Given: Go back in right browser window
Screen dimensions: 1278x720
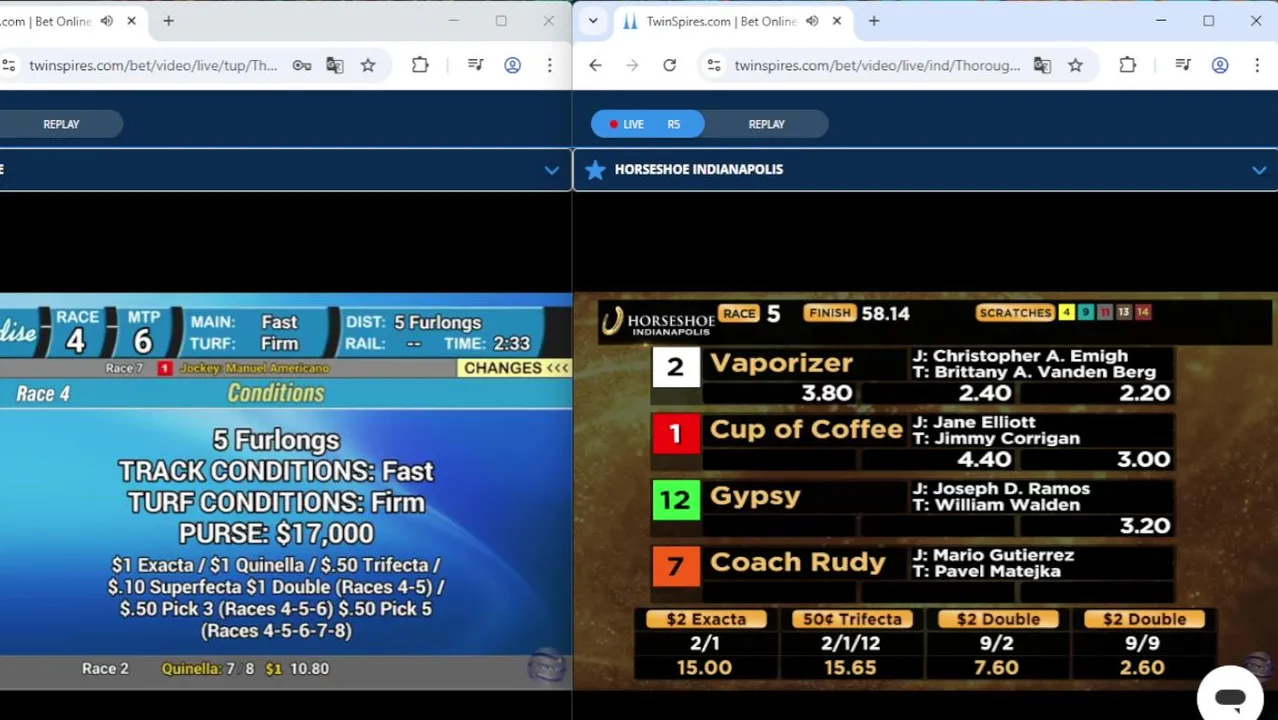Looking at the screenshot, I should pyautogui.click(x=595, y=65).
